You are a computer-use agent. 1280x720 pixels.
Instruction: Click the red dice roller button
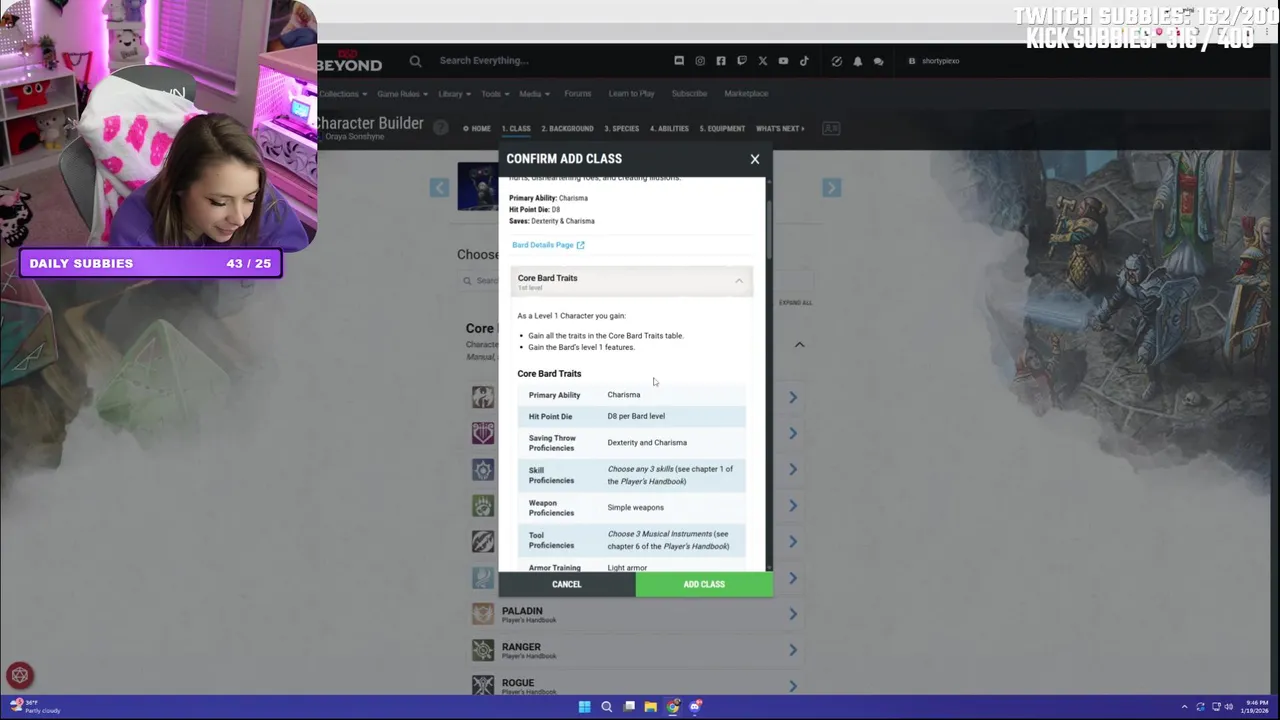(20, 675)
